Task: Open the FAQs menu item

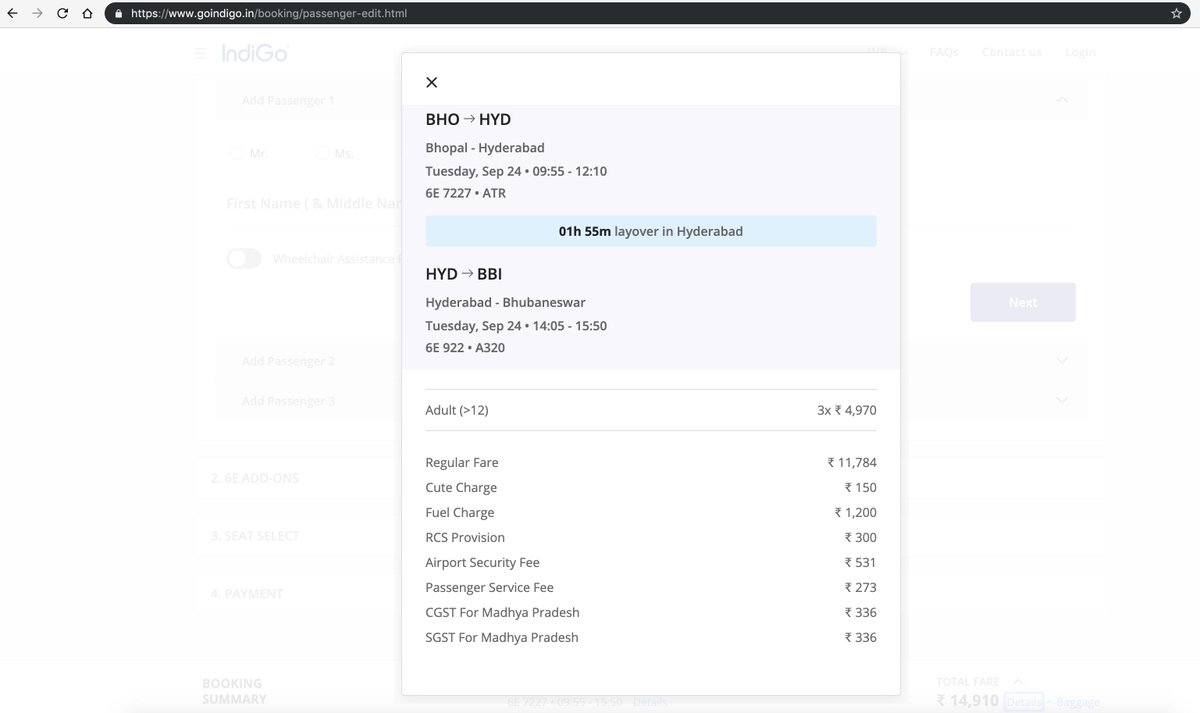Action: coord(944,52)
